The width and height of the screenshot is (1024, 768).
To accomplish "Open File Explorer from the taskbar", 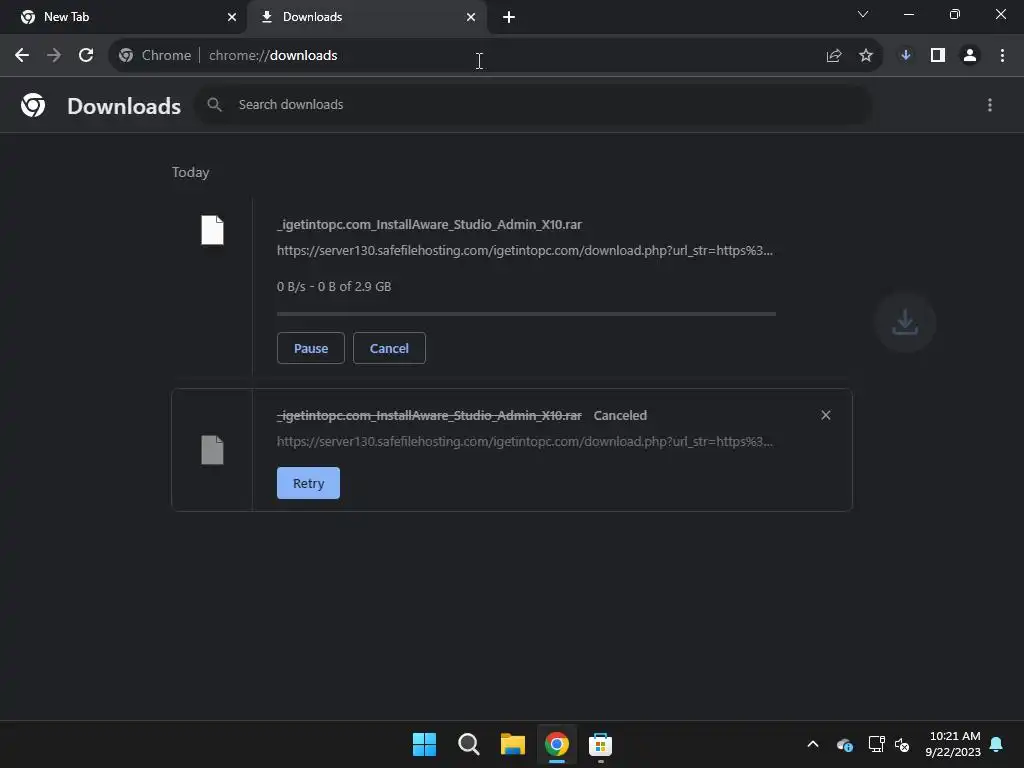I will click(x=513, y=744).
